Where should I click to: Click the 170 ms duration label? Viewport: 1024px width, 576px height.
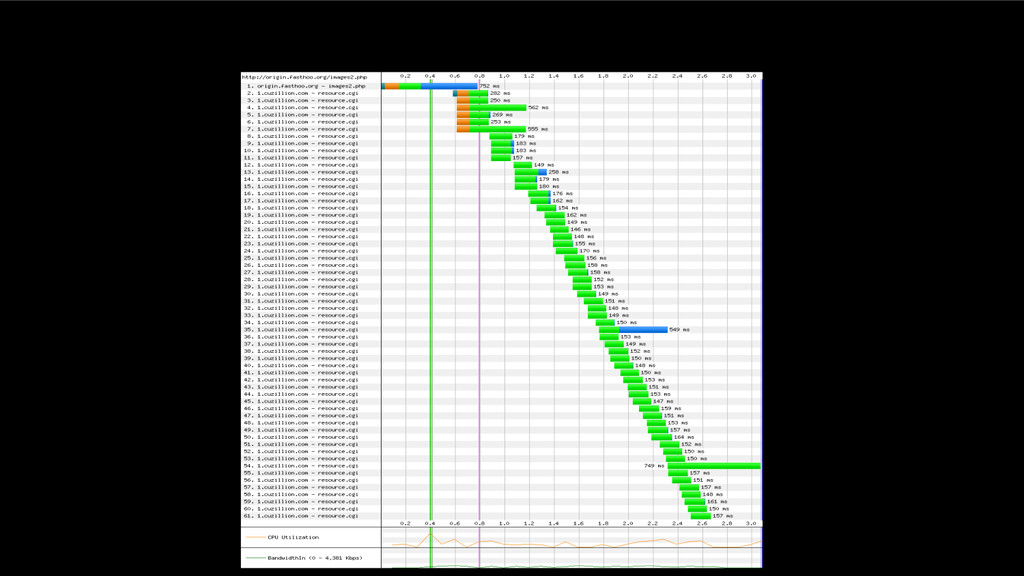point(589,251)
